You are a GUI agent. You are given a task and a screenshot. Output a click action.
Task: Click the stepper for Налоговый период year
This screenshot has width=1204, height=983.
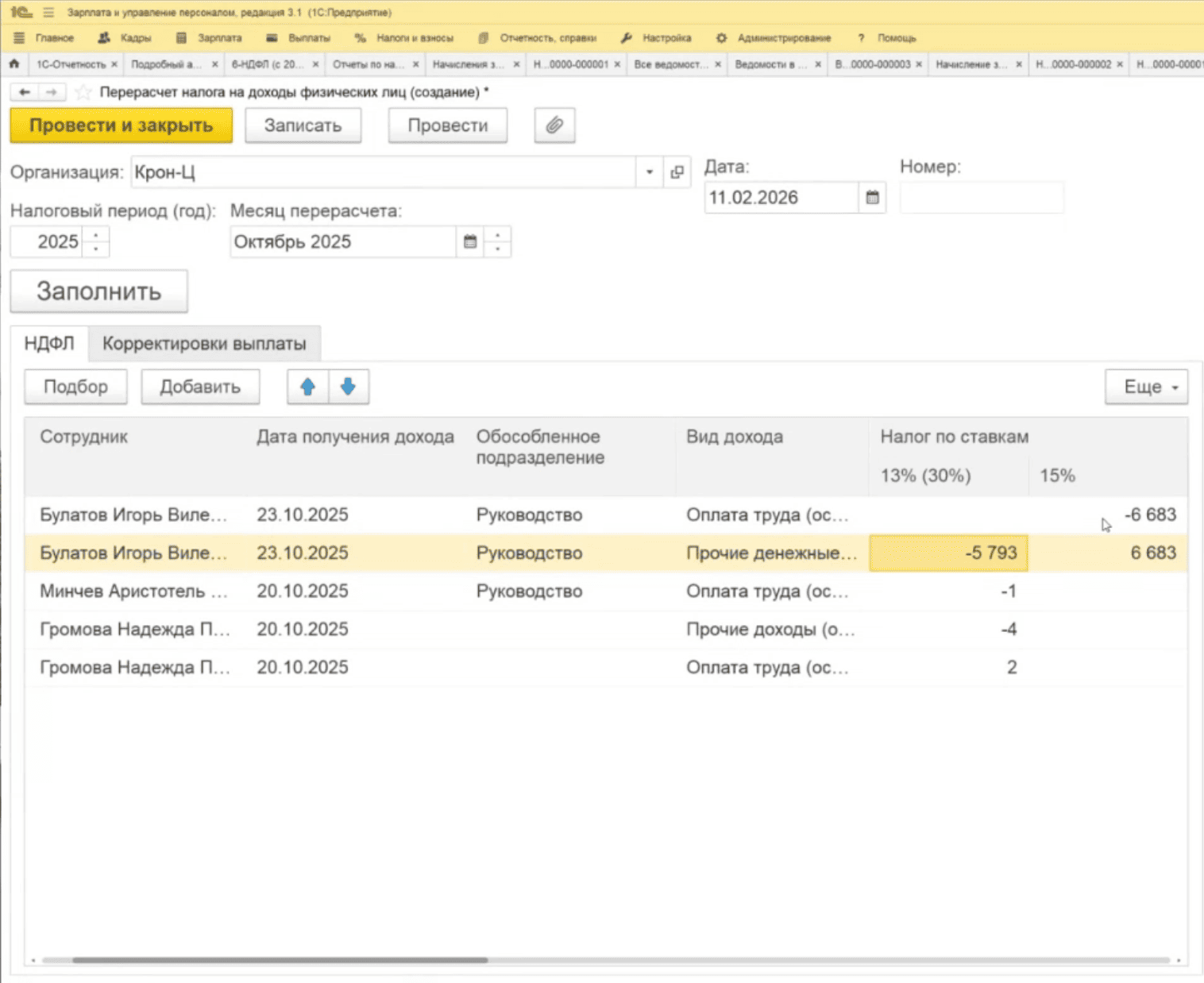click(96, 242)
